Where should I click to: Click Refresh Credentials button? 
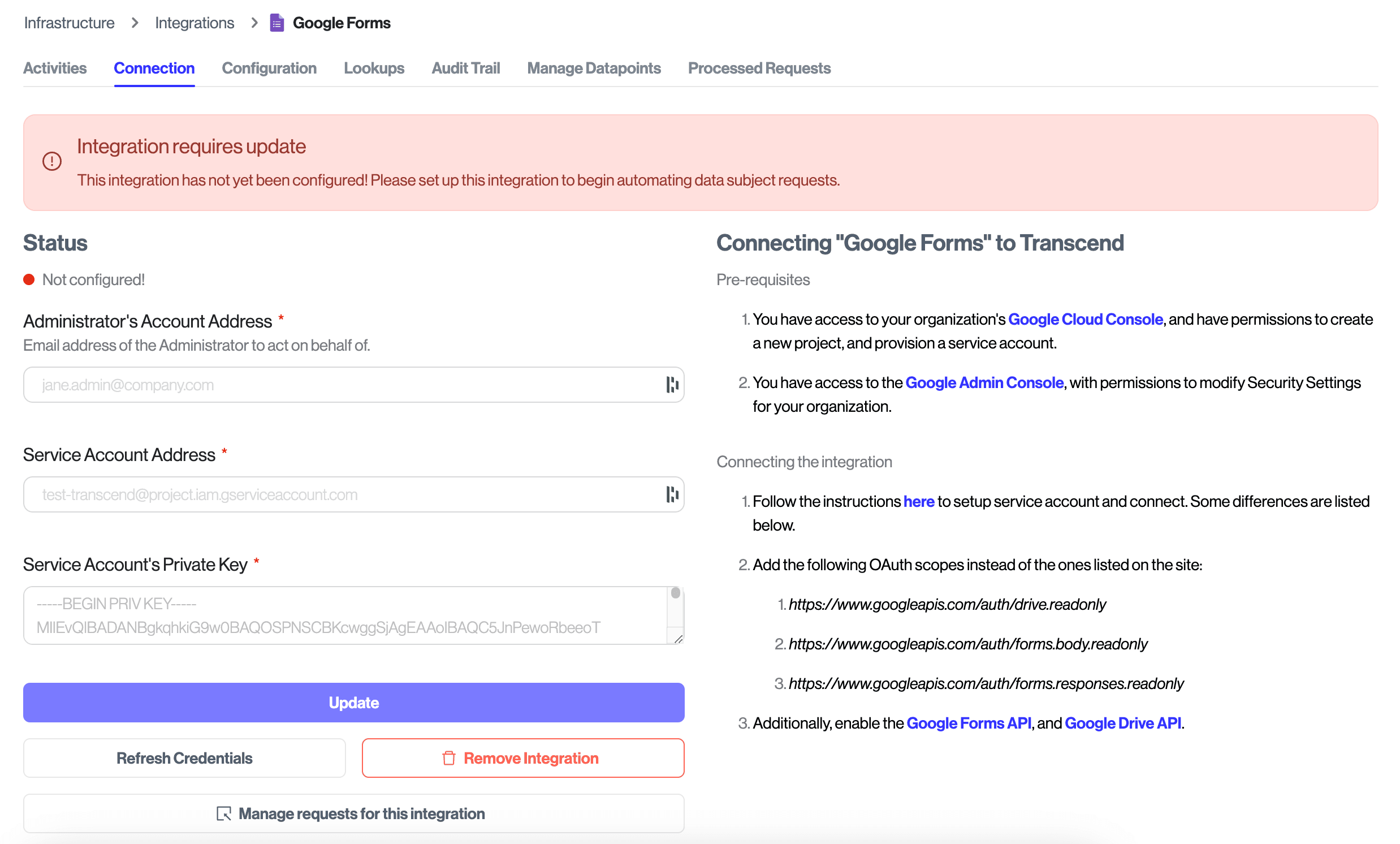184,758
